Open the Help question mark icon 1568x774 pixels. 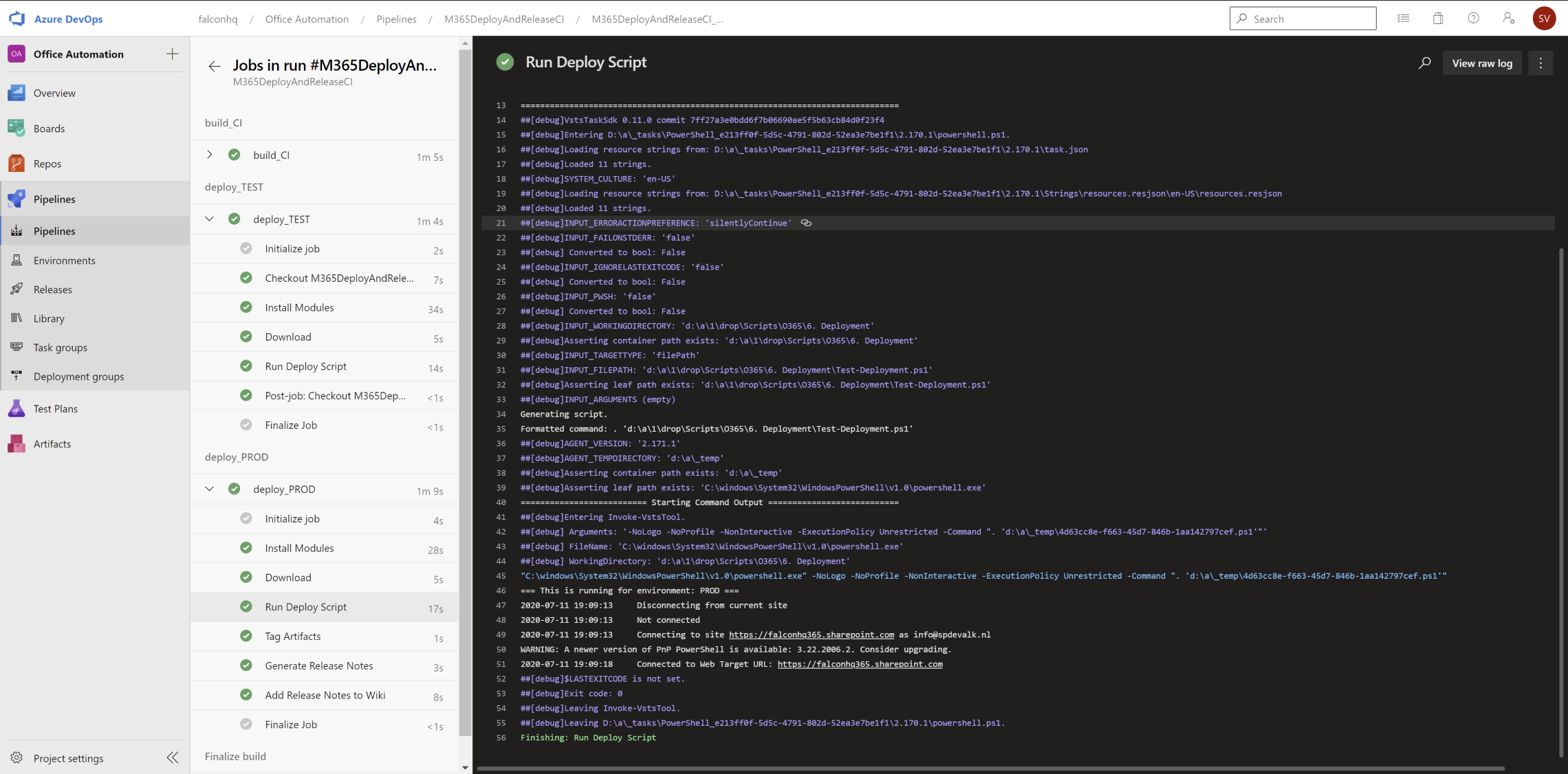1473,19
